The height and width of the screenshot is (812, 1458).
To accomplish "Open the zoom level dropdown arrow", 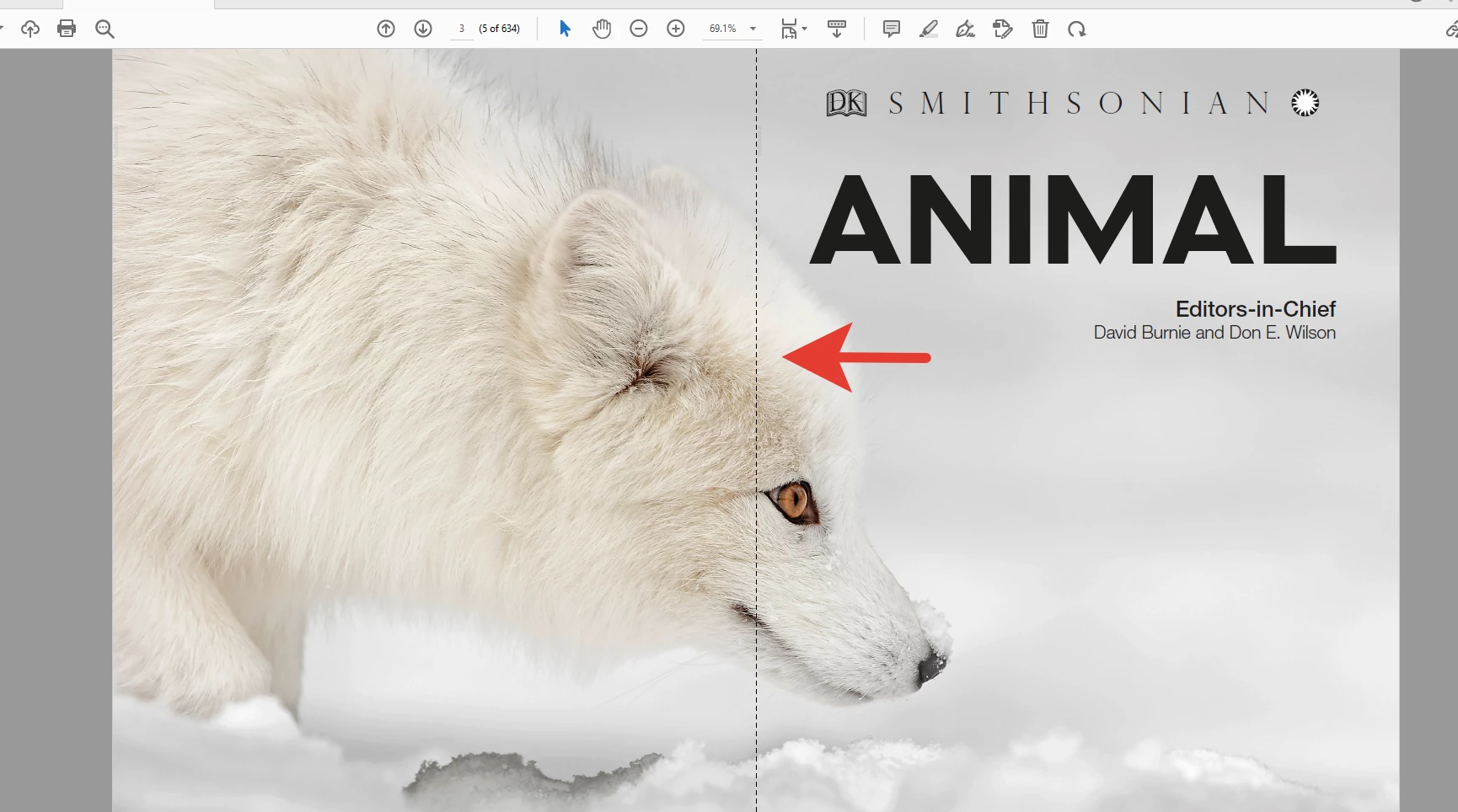I will [753, 29].
